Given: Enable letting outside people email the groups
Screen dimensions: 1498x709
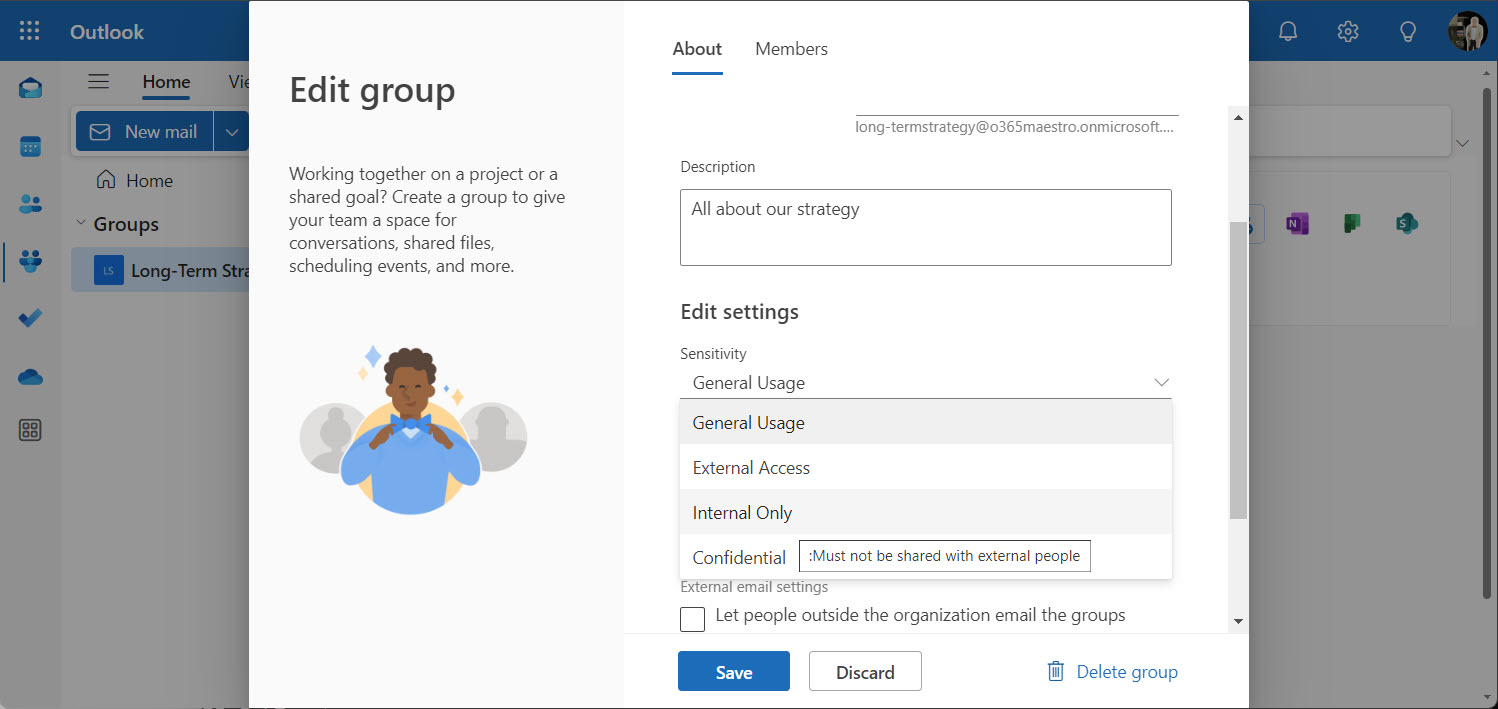Looking at the screenshot, I should [x=692, y=619].
